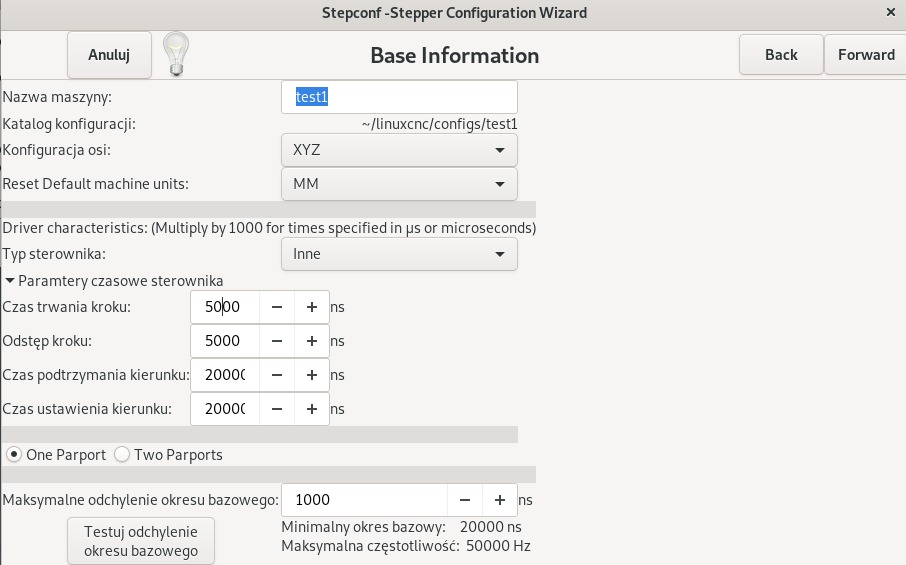Viewport: 906px width, 565px height.
Task: Click the Driver characteristics note text
Action: pyautogui.click(x=269, y=228)
